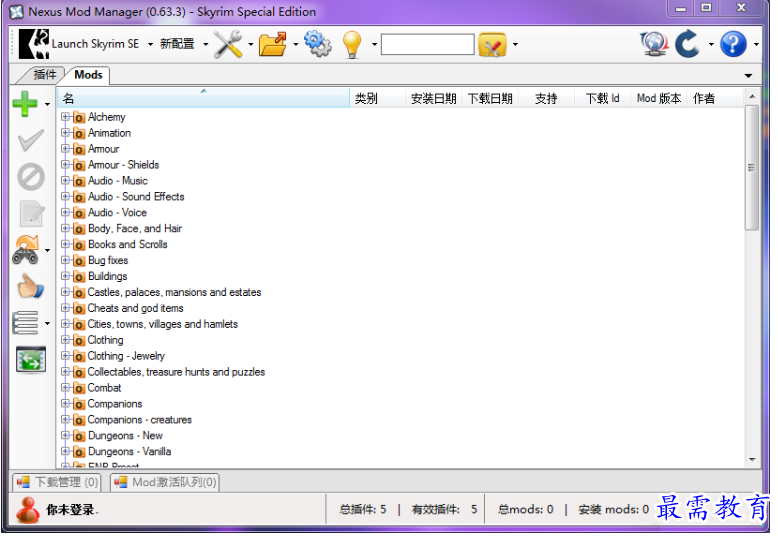Click the Clothing folder icon
This screenshot has width=778, height=539.
tap(79, 340)
